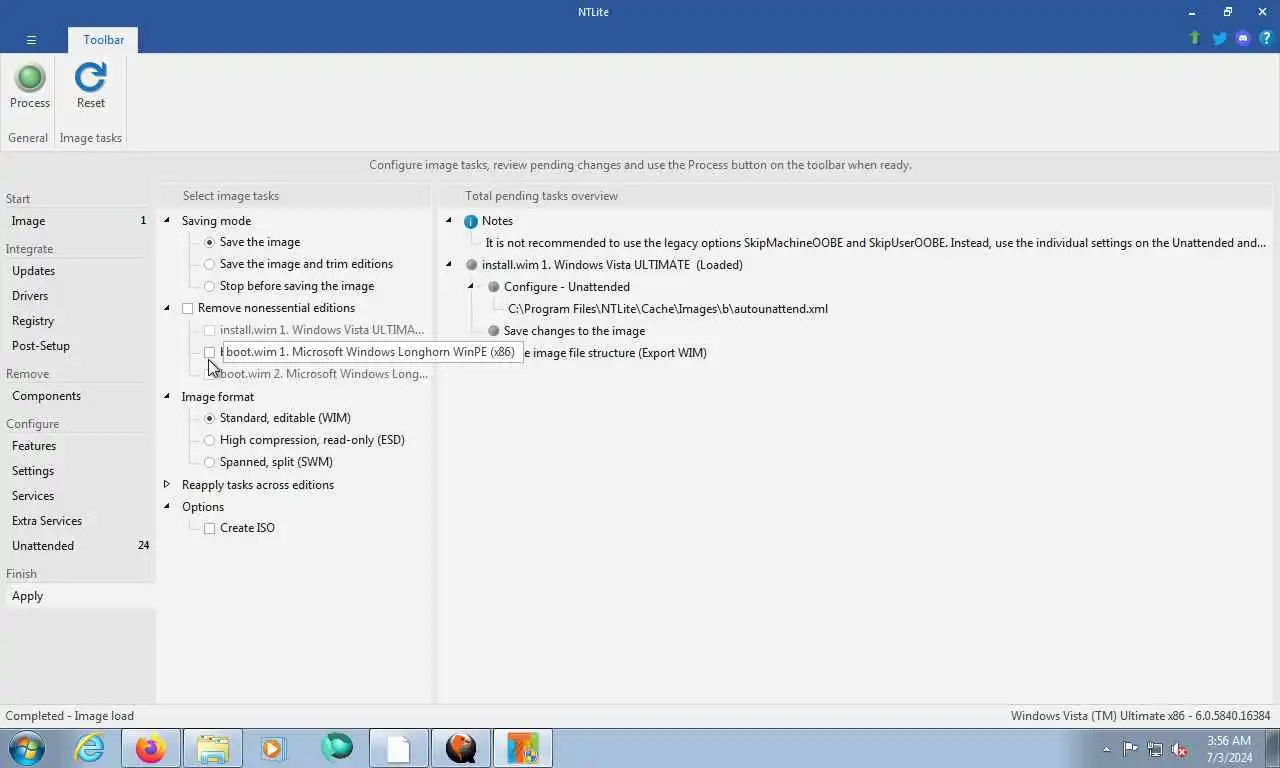Click the Configure - Unattended bullet icon
Image resolution: width=1280 pixels, height=768 pixels.
point(493,287)
